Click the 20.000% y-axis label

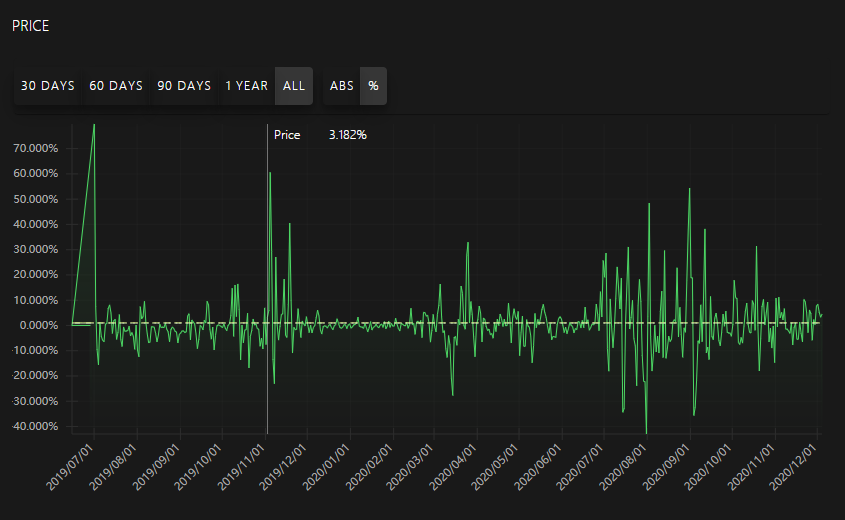[x=36, y=275]
